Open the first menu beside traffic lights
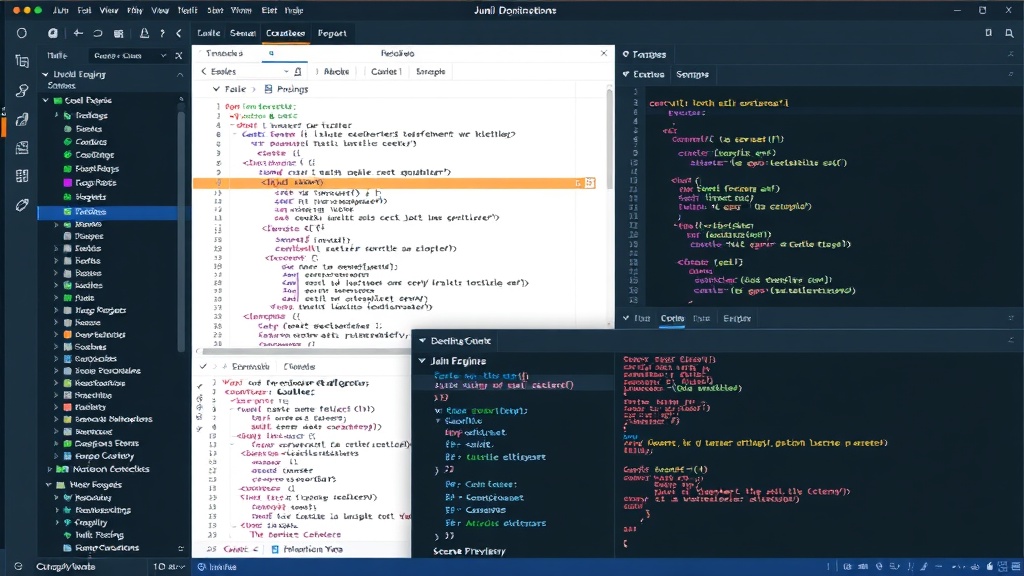 [61, 10]
